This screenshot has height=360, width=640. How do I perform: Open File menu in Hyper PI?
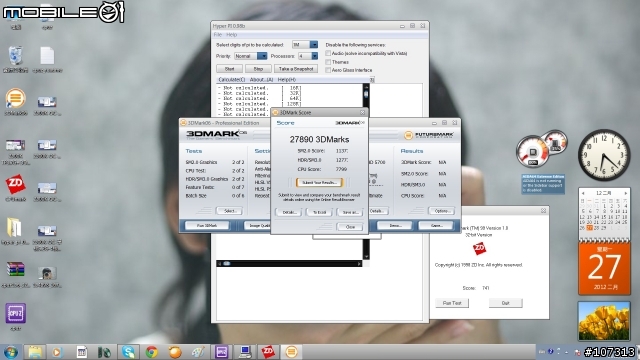point(218,35)
